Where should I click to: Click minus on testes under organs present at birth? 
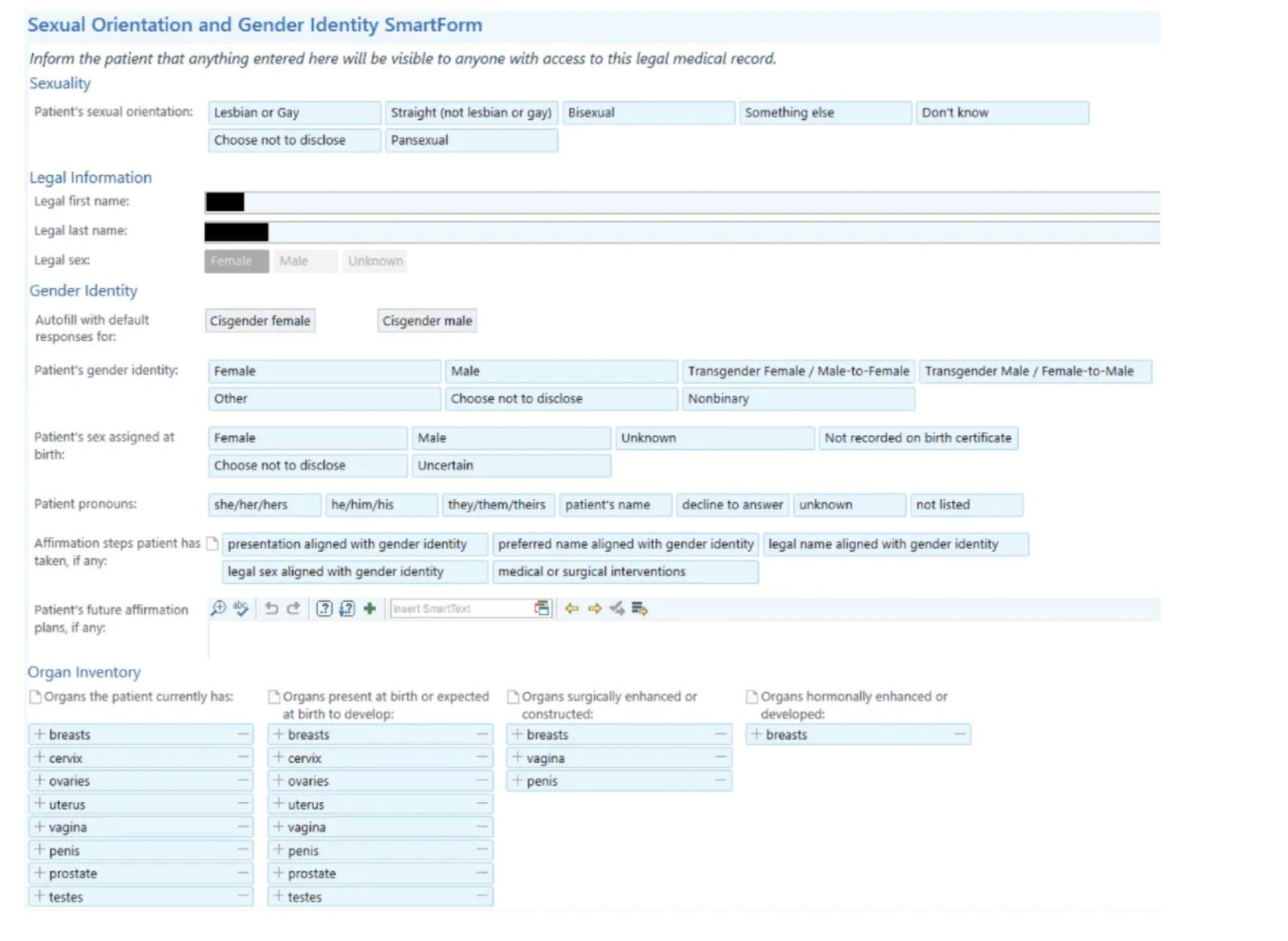pos(482,896)
